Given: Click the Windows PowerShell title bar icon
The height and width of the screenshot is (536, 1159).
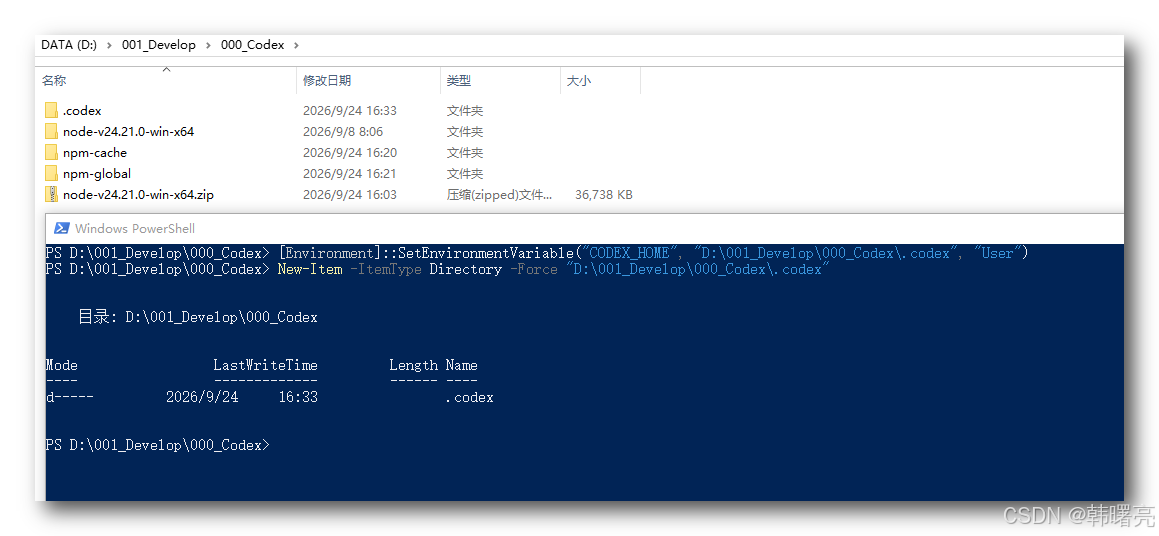Looking at the screenshot, I should tap(62, 228).
